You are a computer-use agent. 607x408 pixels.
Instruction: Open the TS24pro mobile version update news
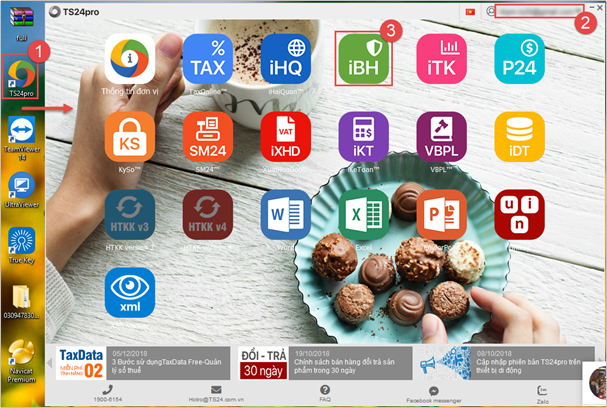507,363
